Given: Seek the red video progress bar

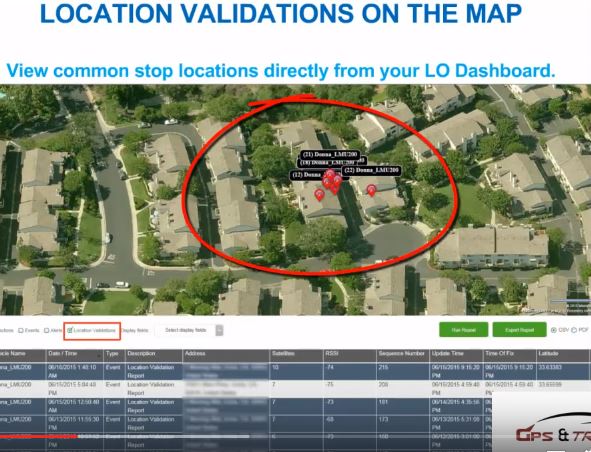Looking at the screenshot, I should (x=38, y=437).
